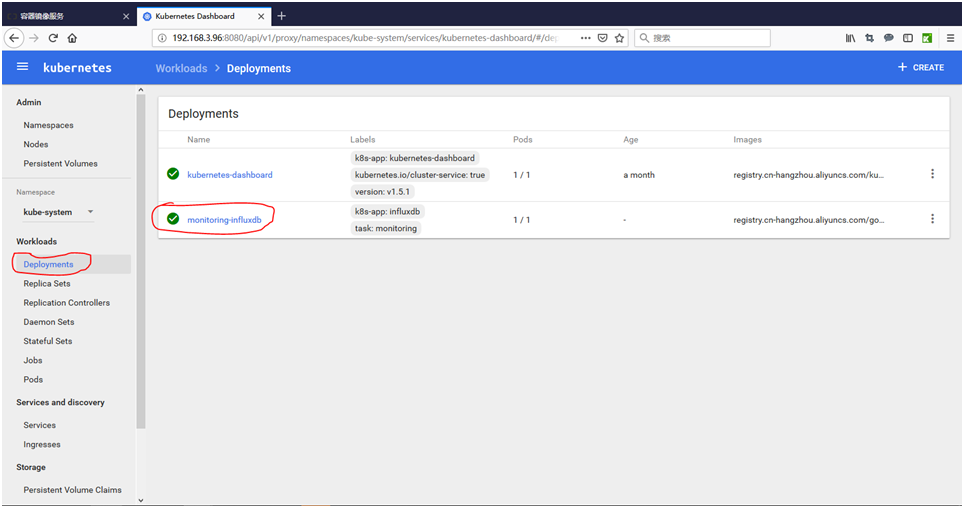
Task: Switch to the Kubernetes Dashboard tab
Action: pos(203,17)
